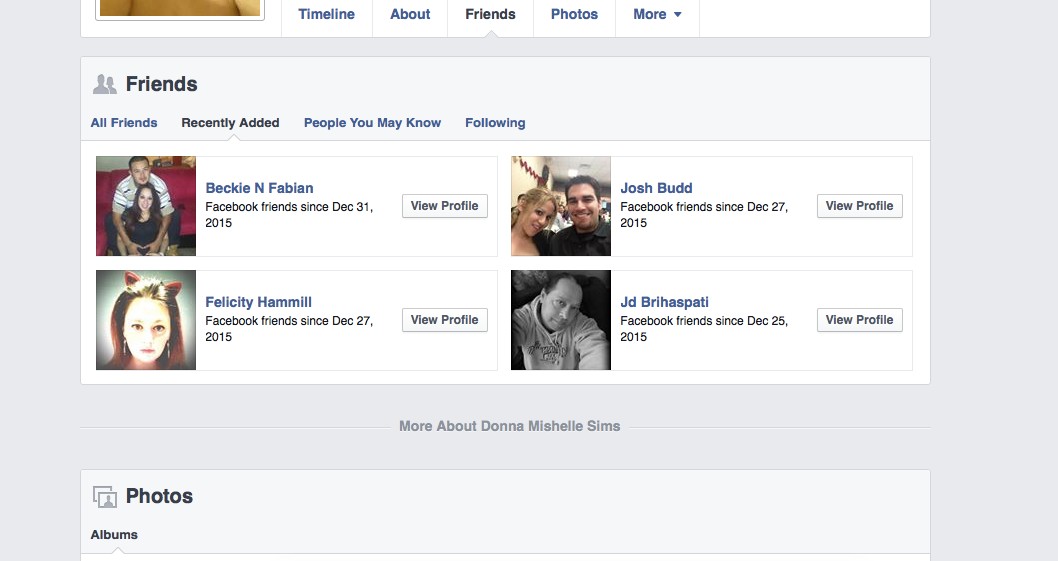The height and width of the screenshot is (561, 1058).
Task: Click the Photos section album icon
Action: [x=105, y=496]
